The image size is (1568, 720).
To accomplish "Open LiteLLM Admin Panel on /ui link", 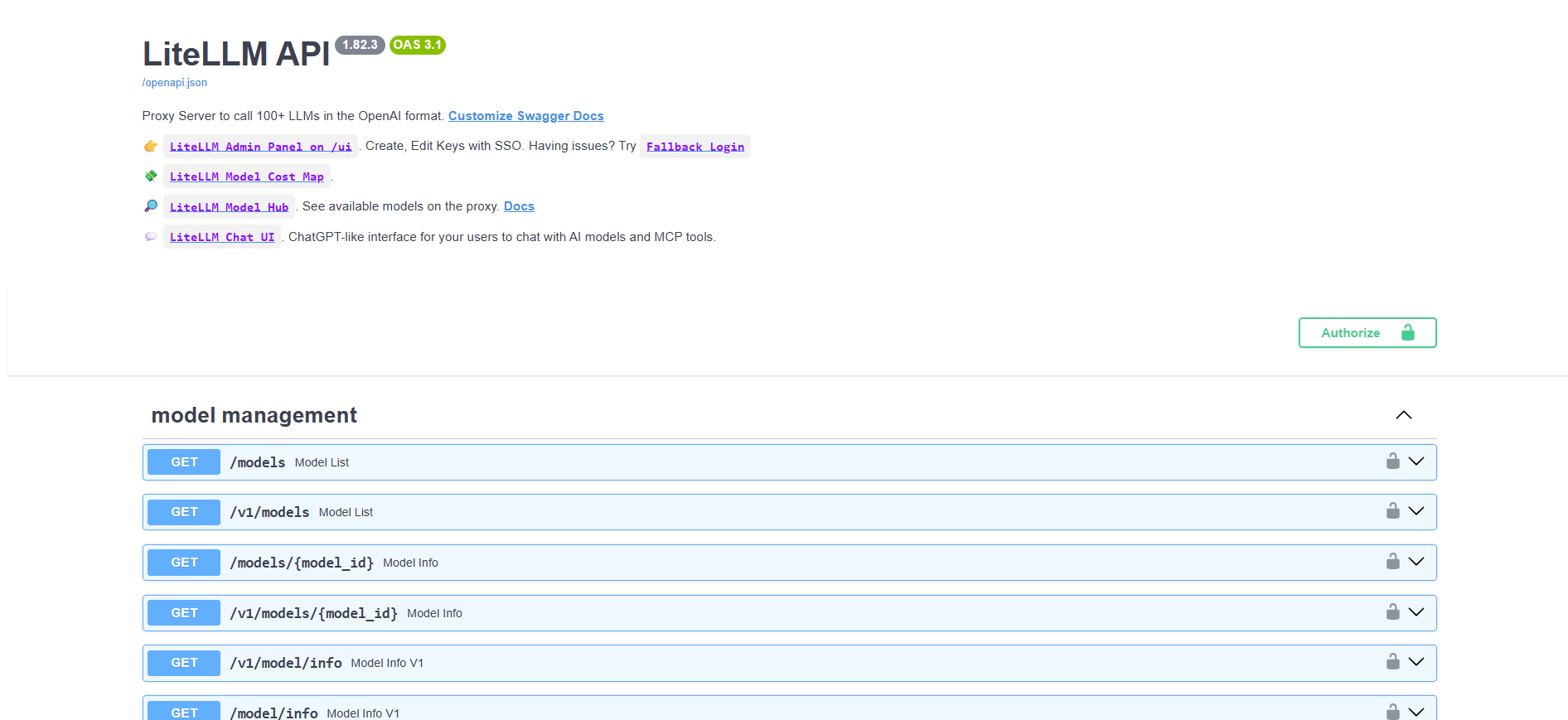I will (x=260, y=147).
